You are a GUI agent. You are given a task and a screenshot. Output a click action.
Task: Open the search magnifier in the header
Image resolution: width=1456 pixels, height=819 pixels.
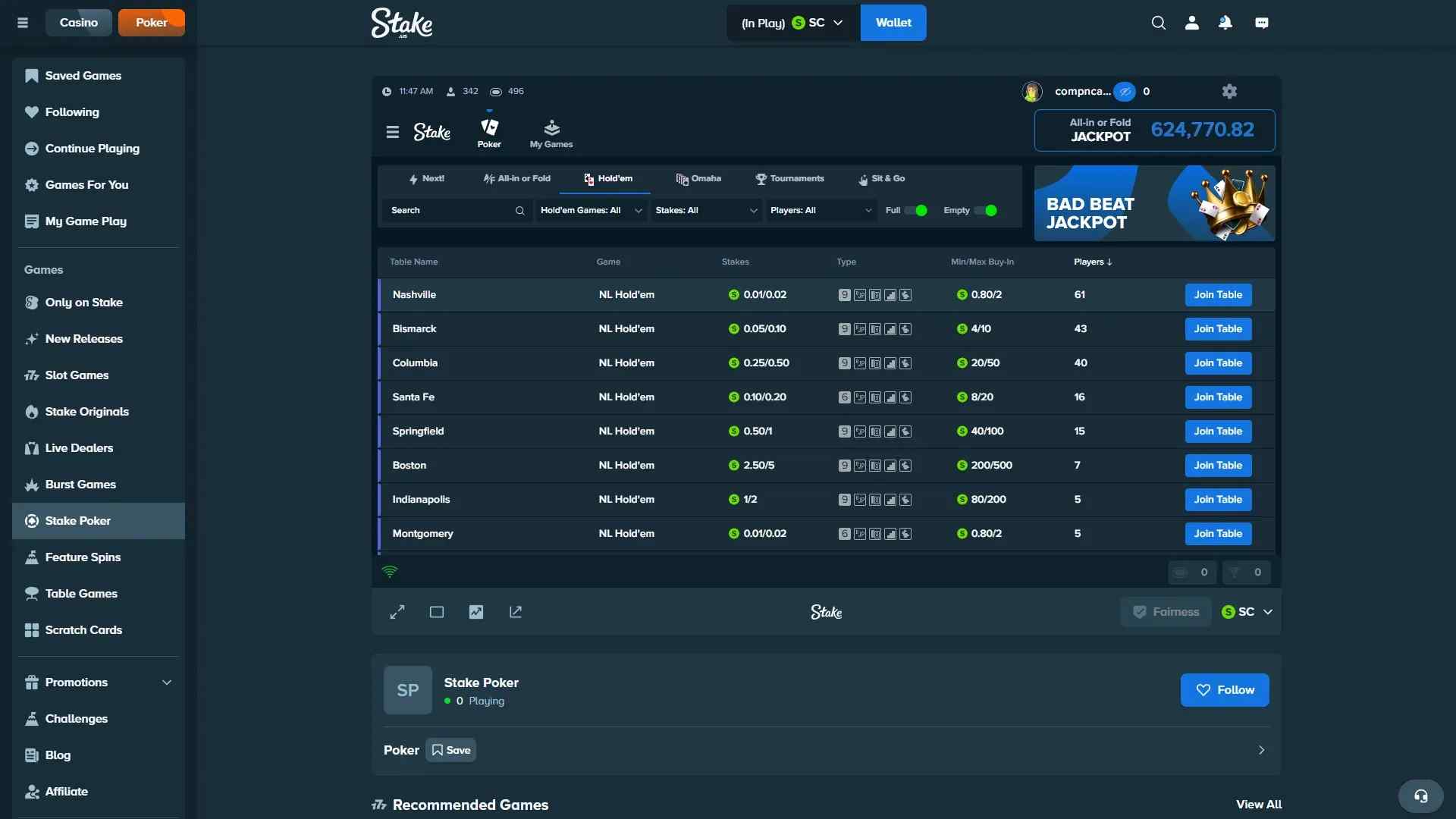coord(1158,23)
